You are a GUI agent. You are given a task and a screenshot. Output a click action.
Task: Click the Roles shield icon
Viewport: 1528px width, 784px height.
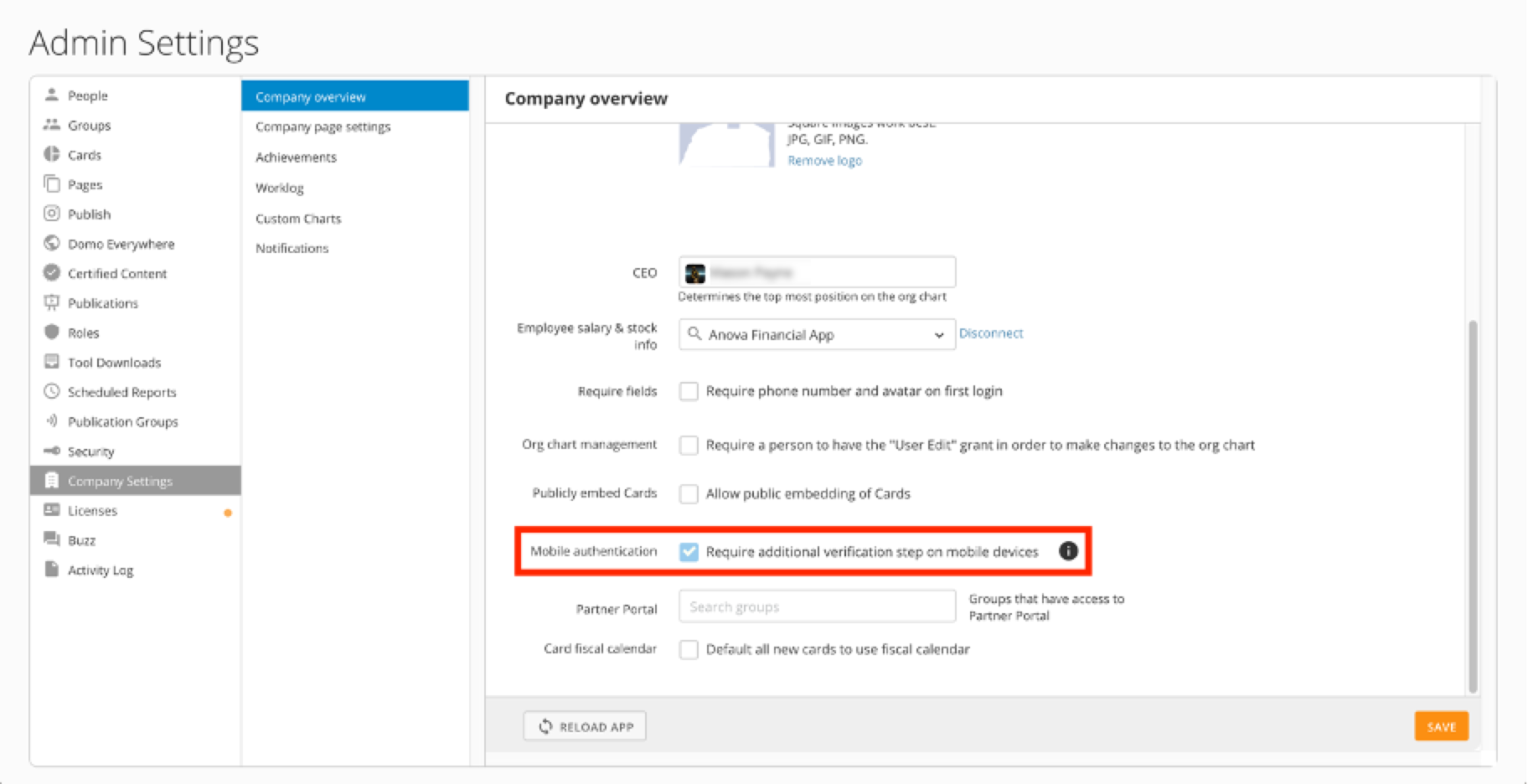click(52, 332)
